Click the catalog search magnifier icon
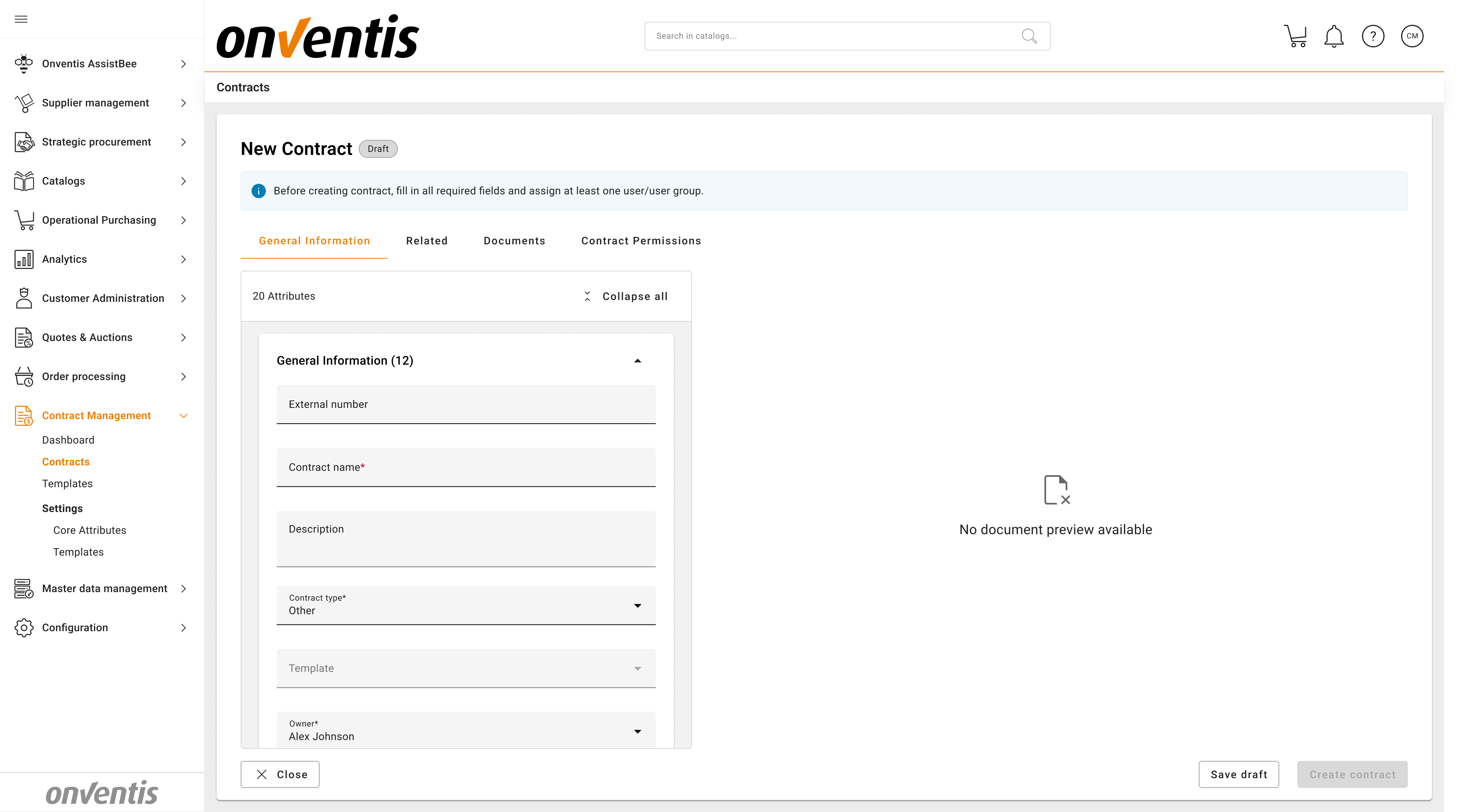Screen dimensions: 1462x812 tap(1029, 36)
